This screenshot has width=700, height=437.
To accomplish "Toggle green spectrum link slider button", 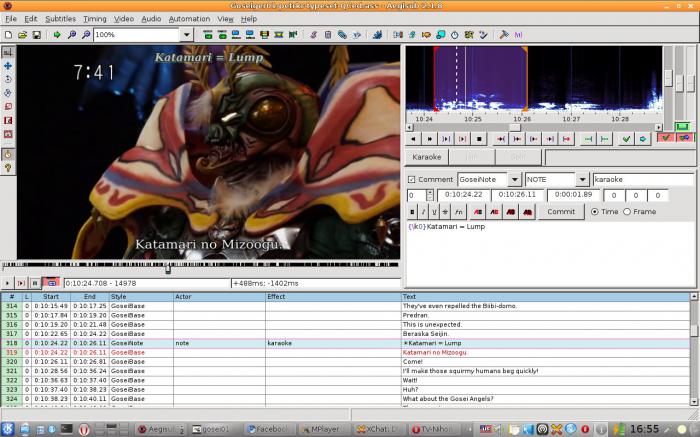I will [x=682, y=127].
